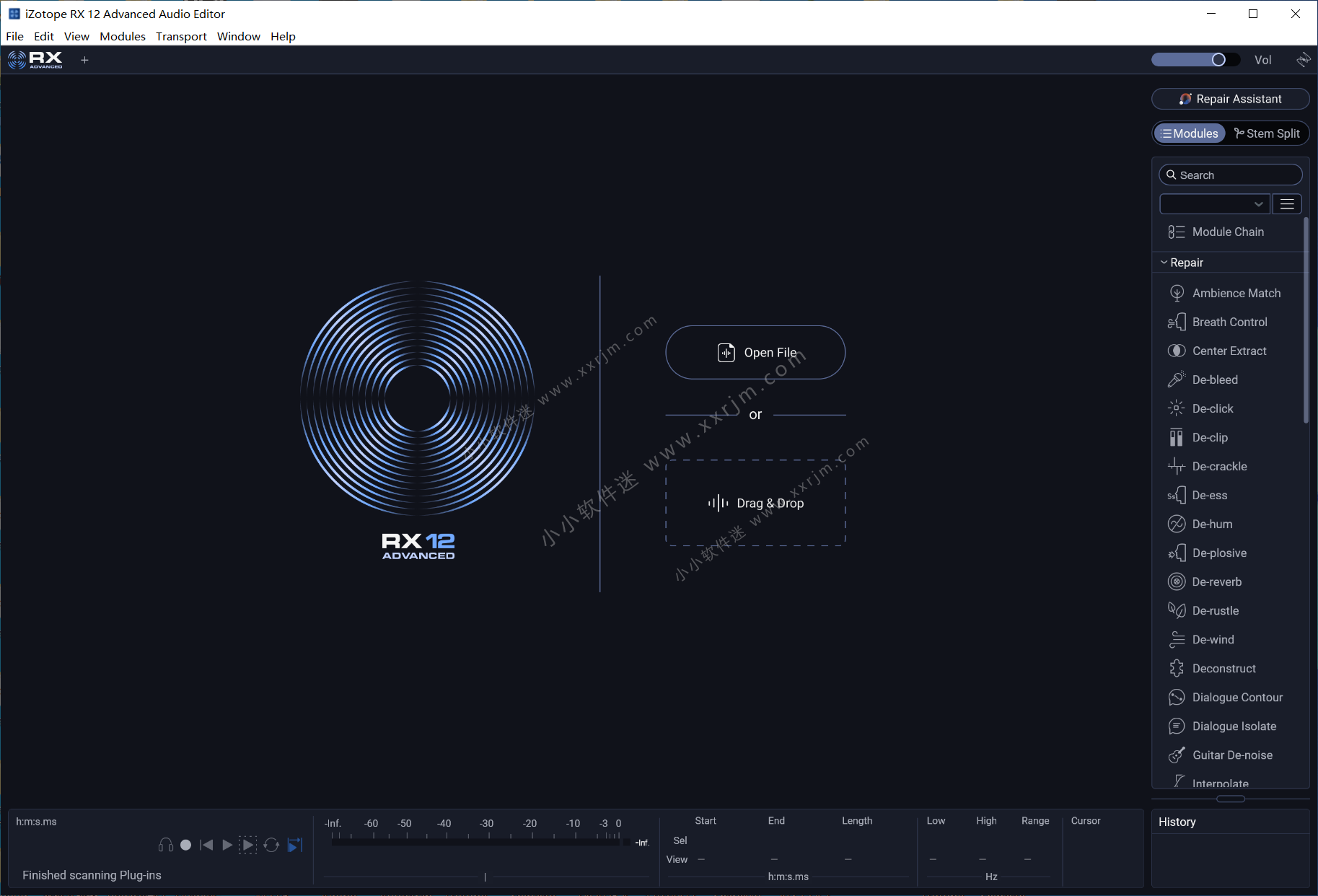Click the record button in transport
This screenshot has height=896, width=1318.
pyautogui.click(x=185, y=845)
